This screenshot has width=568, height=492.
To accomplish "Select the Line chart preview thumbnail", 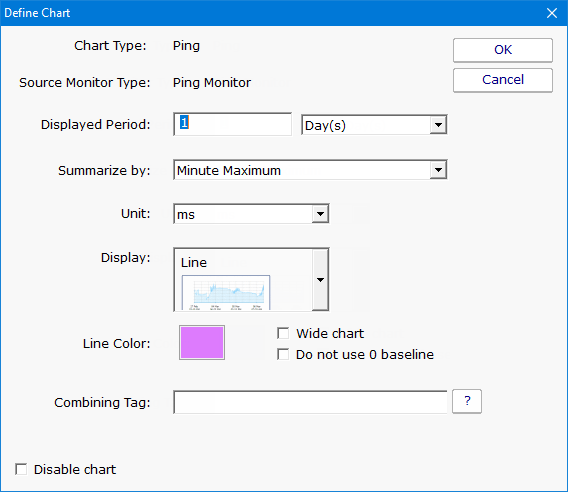I will click(x=226, y=293).
